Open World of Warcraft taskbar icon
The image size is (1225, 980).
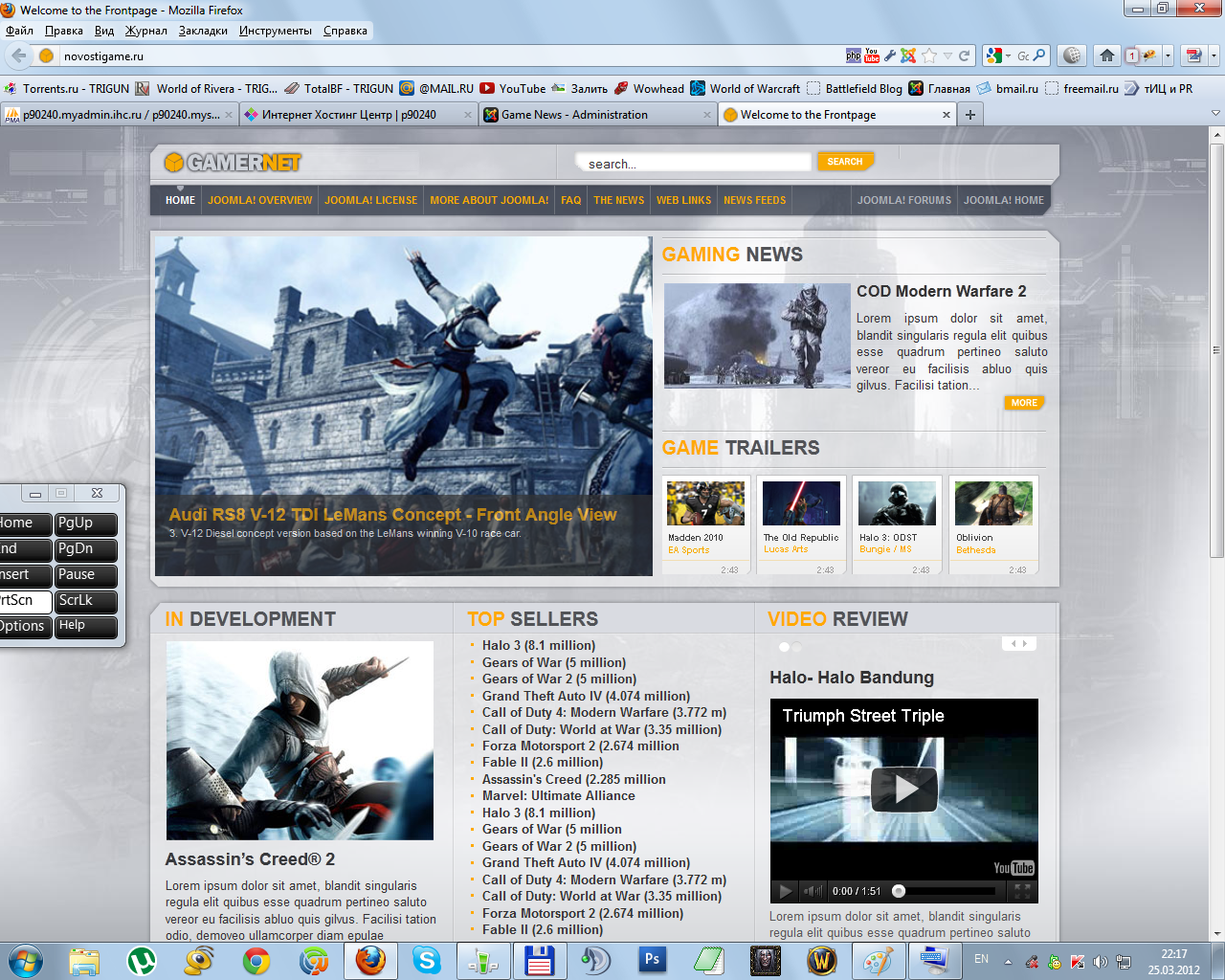822,960
